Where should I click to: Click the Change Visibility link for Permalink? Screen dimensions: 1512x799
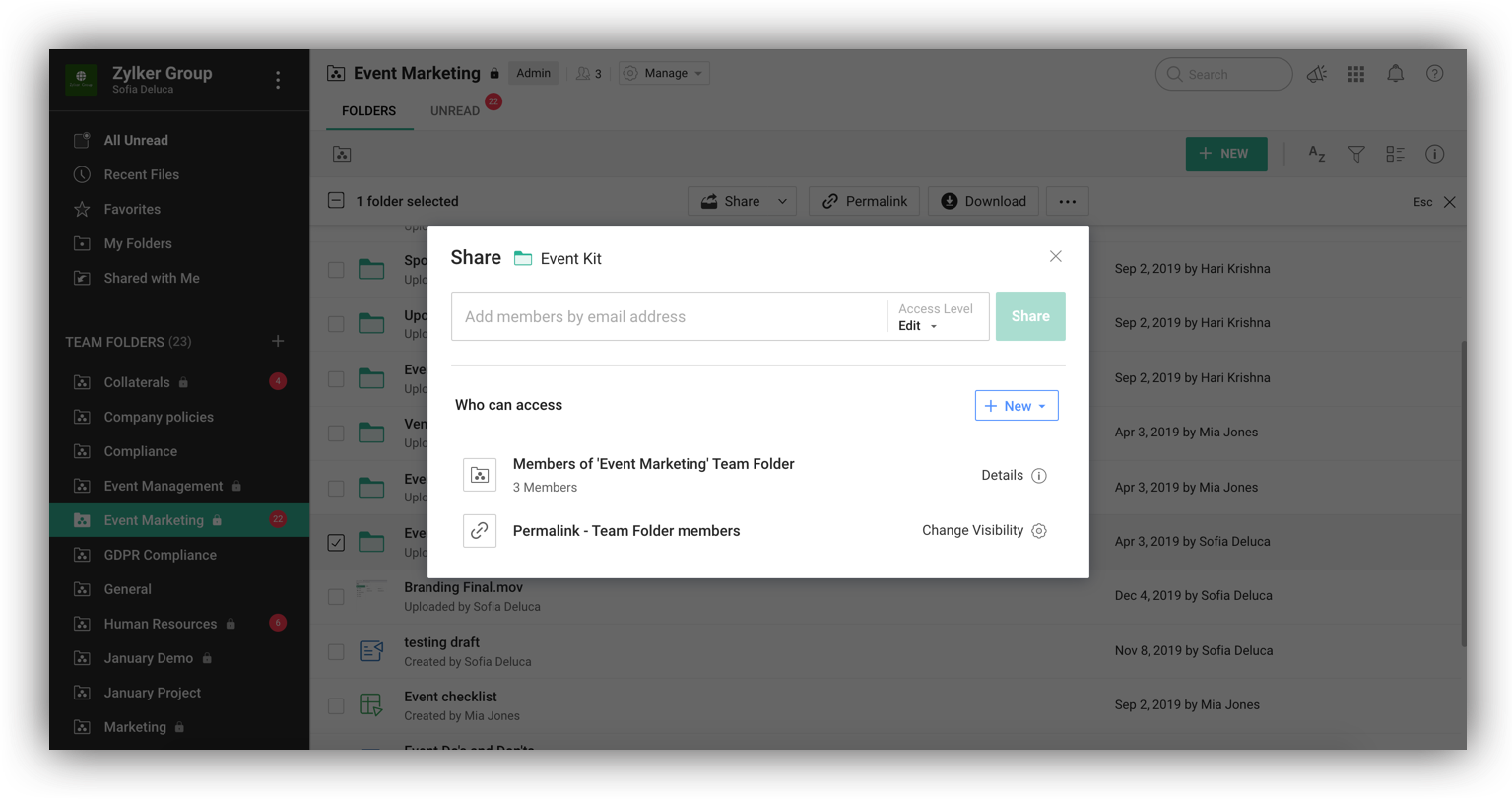(x=972, y=530)
